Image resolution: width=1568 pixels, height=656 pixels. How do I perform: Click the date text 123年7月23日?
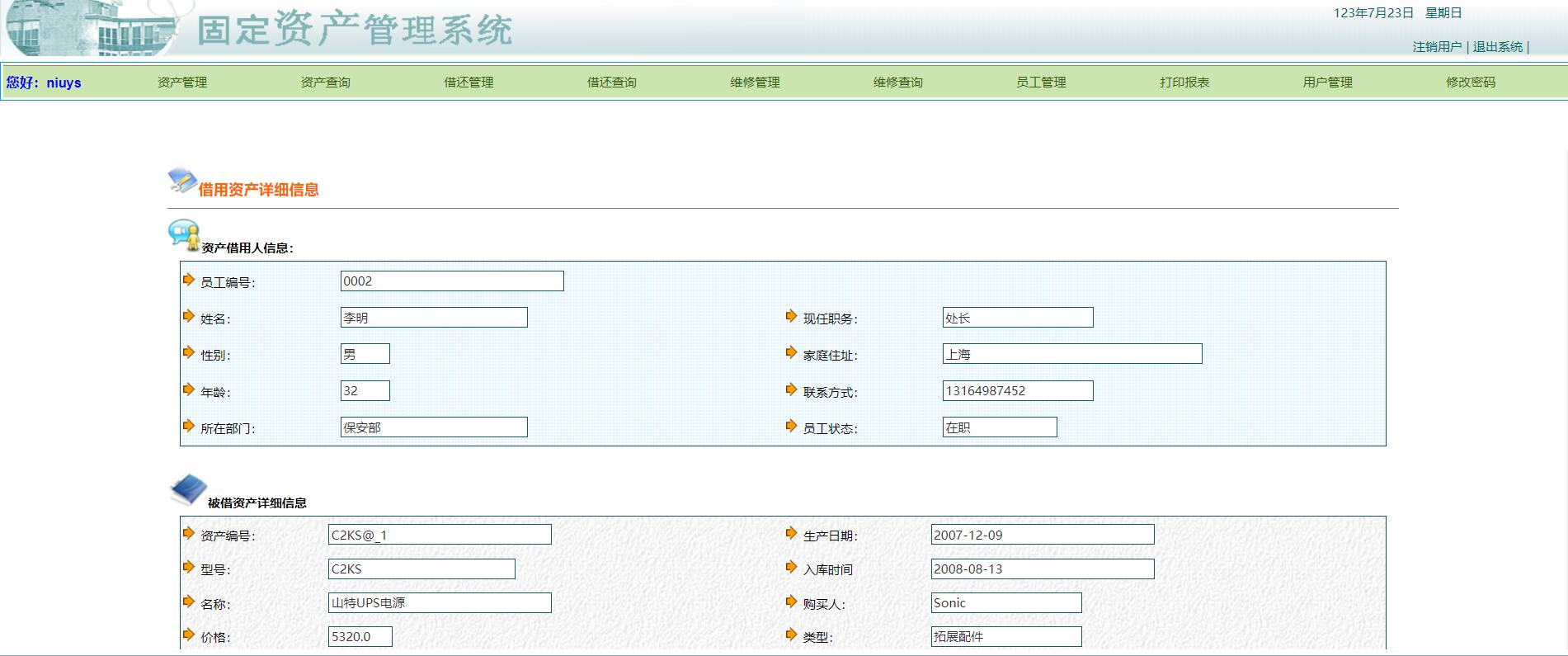click(x=1373, y=13)
